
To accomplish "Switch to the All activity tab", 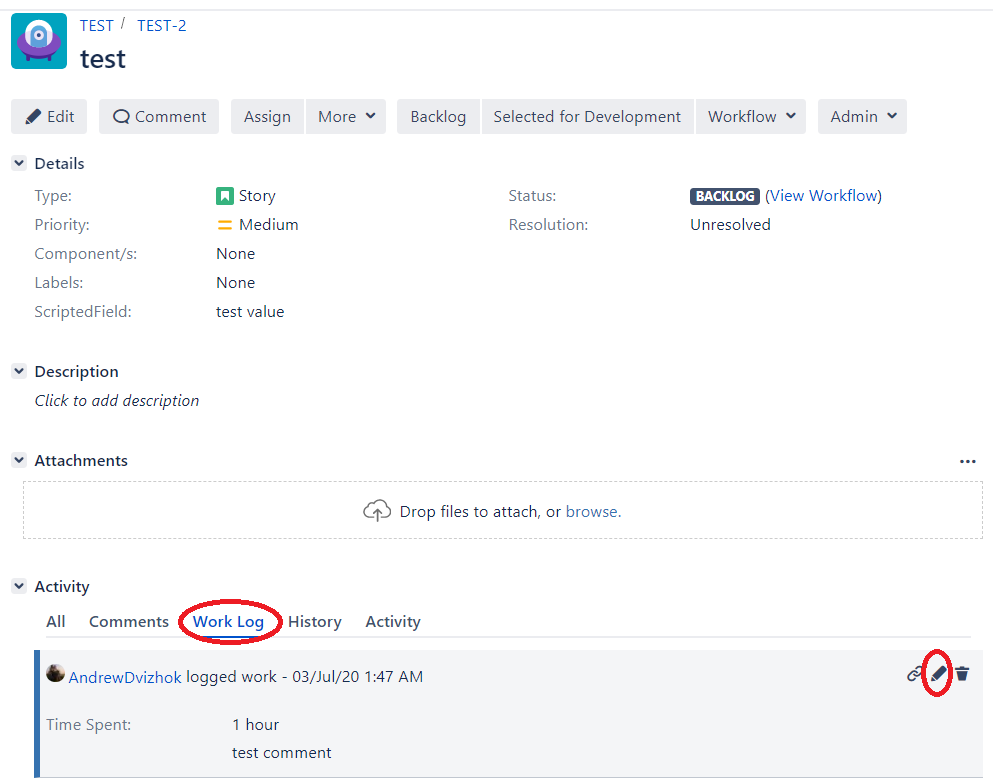I will (56, 621).
